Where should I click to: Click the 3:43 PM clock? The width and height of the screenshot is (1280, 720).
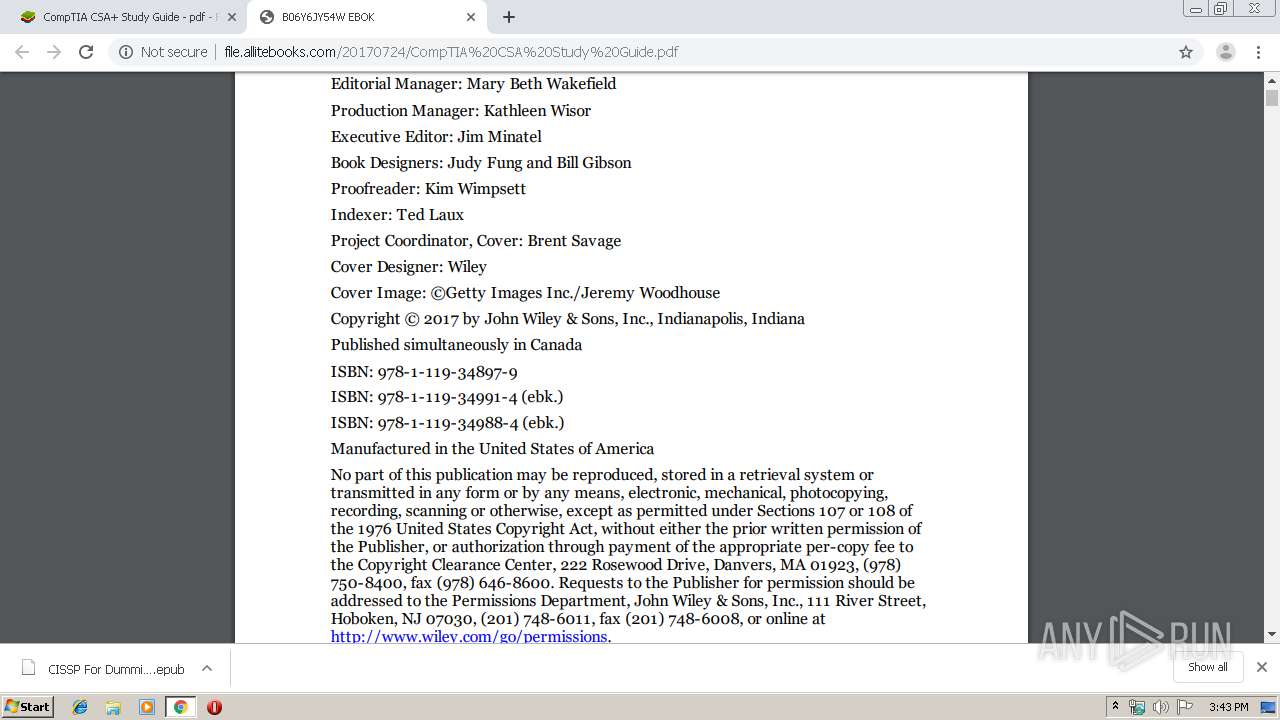click(1228, 707)
